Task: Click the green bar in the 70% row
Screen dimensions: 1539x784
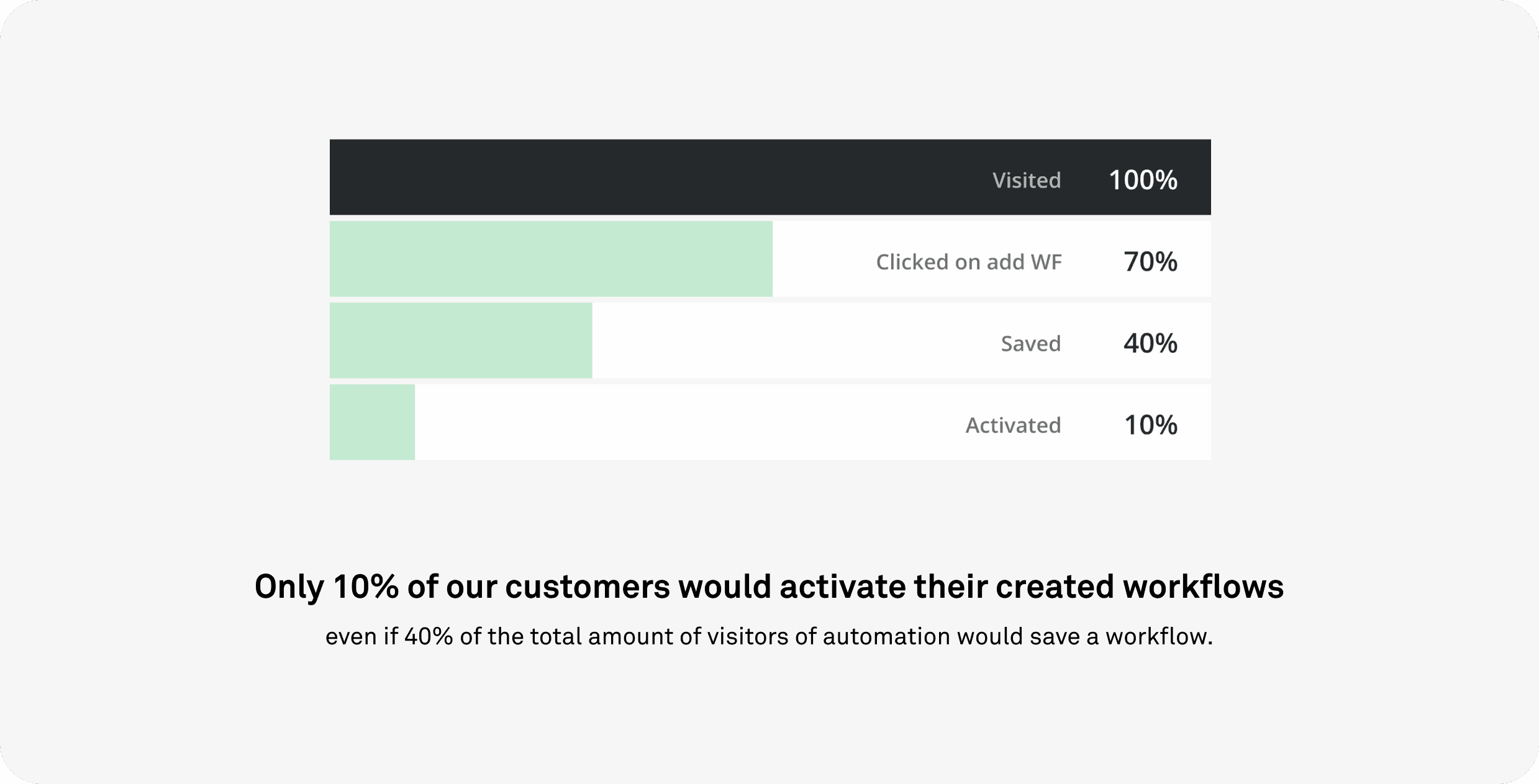Action: click(x=551, y=259)
